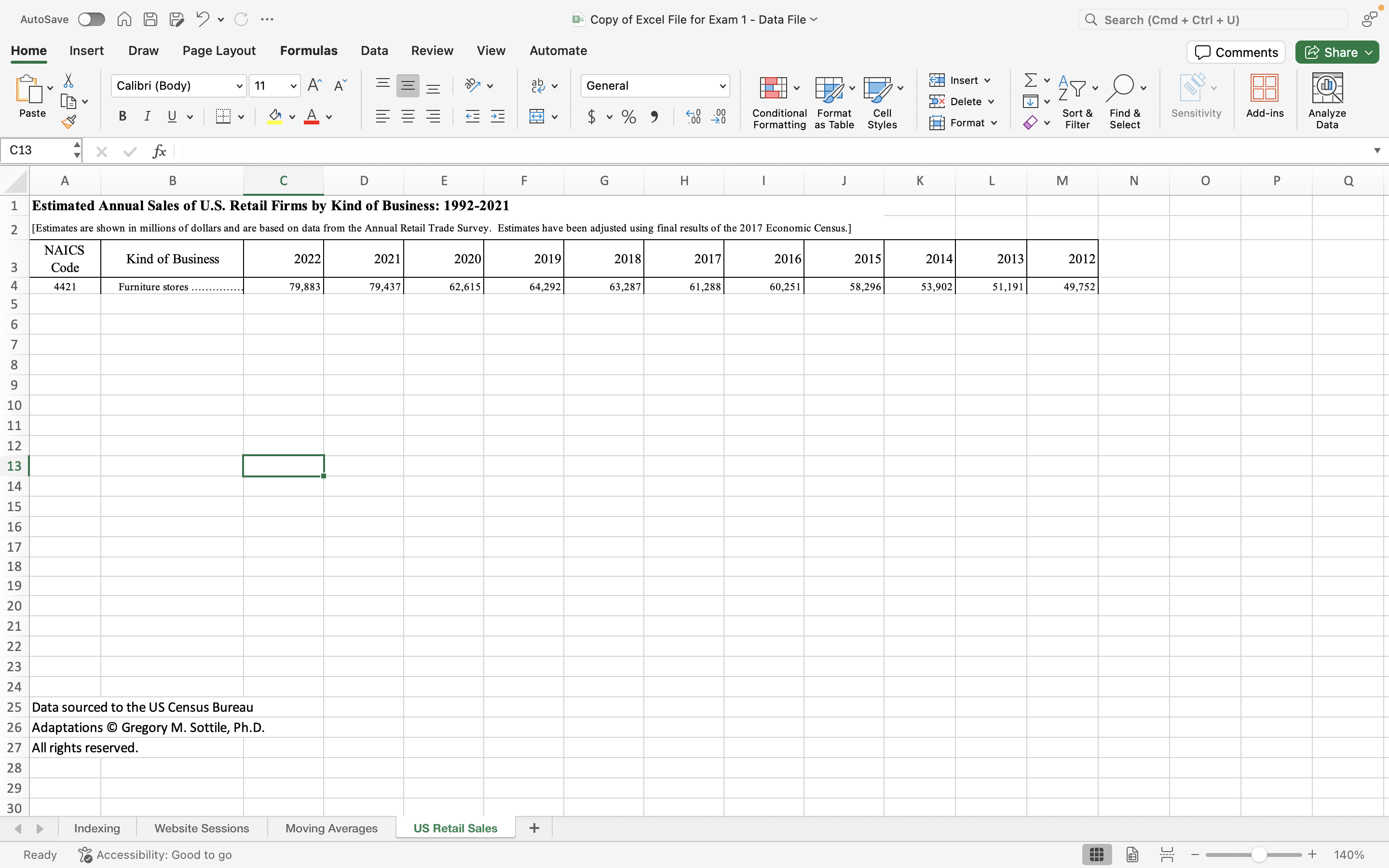Switch to the Formulas ribbon tab

click(x=309, y=51)
